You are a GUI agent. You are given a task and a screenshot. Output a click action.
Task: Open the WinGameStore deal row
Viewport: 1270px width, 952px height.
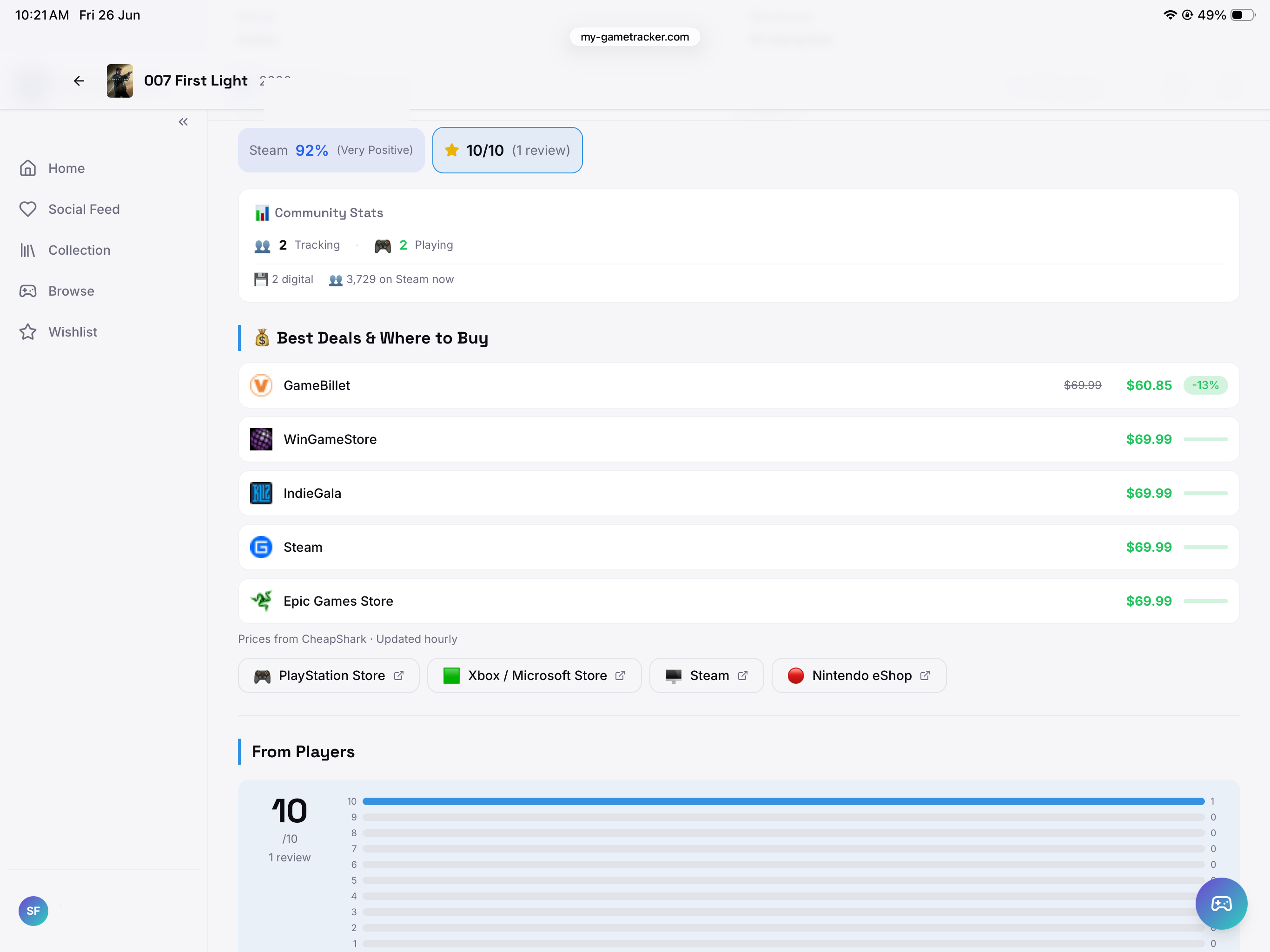coord(738,439)
